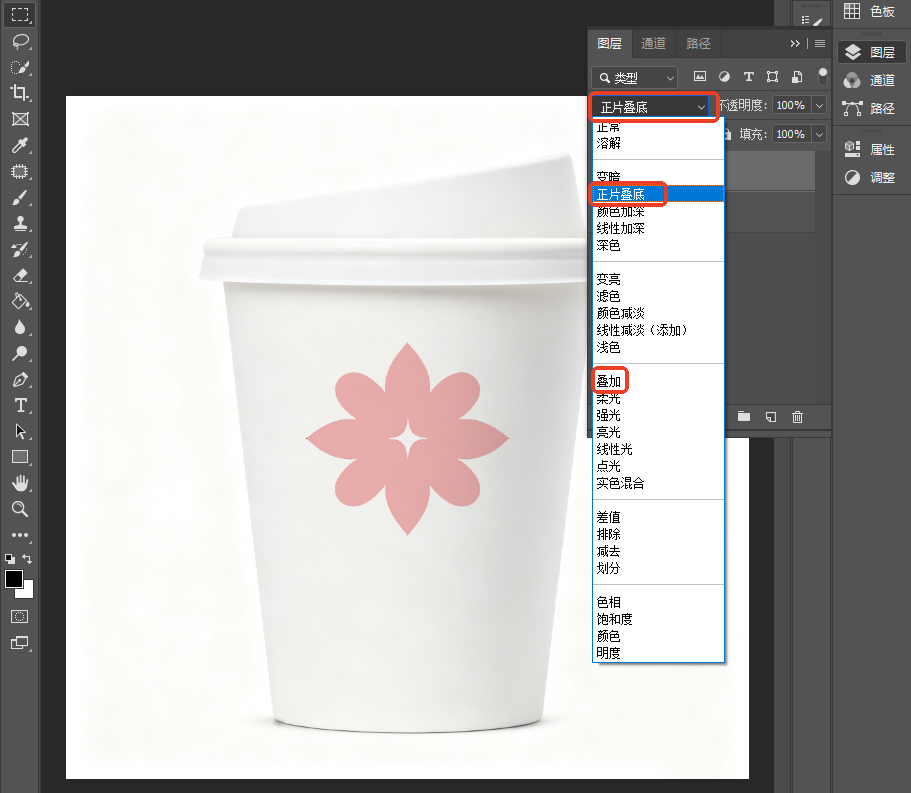
Task: Click the black foreground color swatch
Action: tap(13, 579)
